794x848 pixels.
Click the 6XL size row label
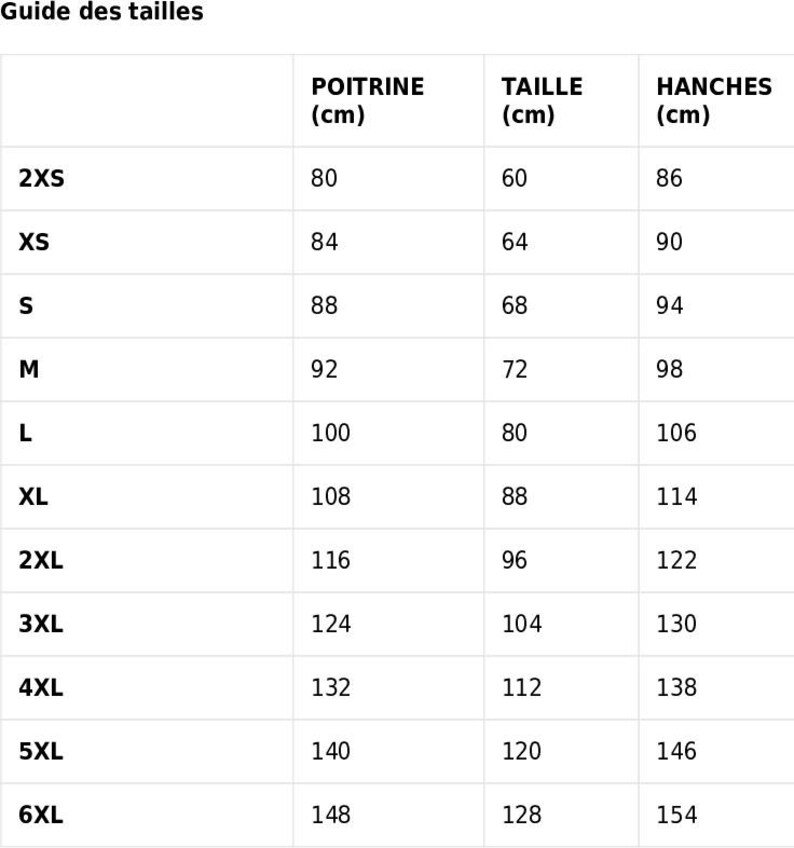pos(41,816)
